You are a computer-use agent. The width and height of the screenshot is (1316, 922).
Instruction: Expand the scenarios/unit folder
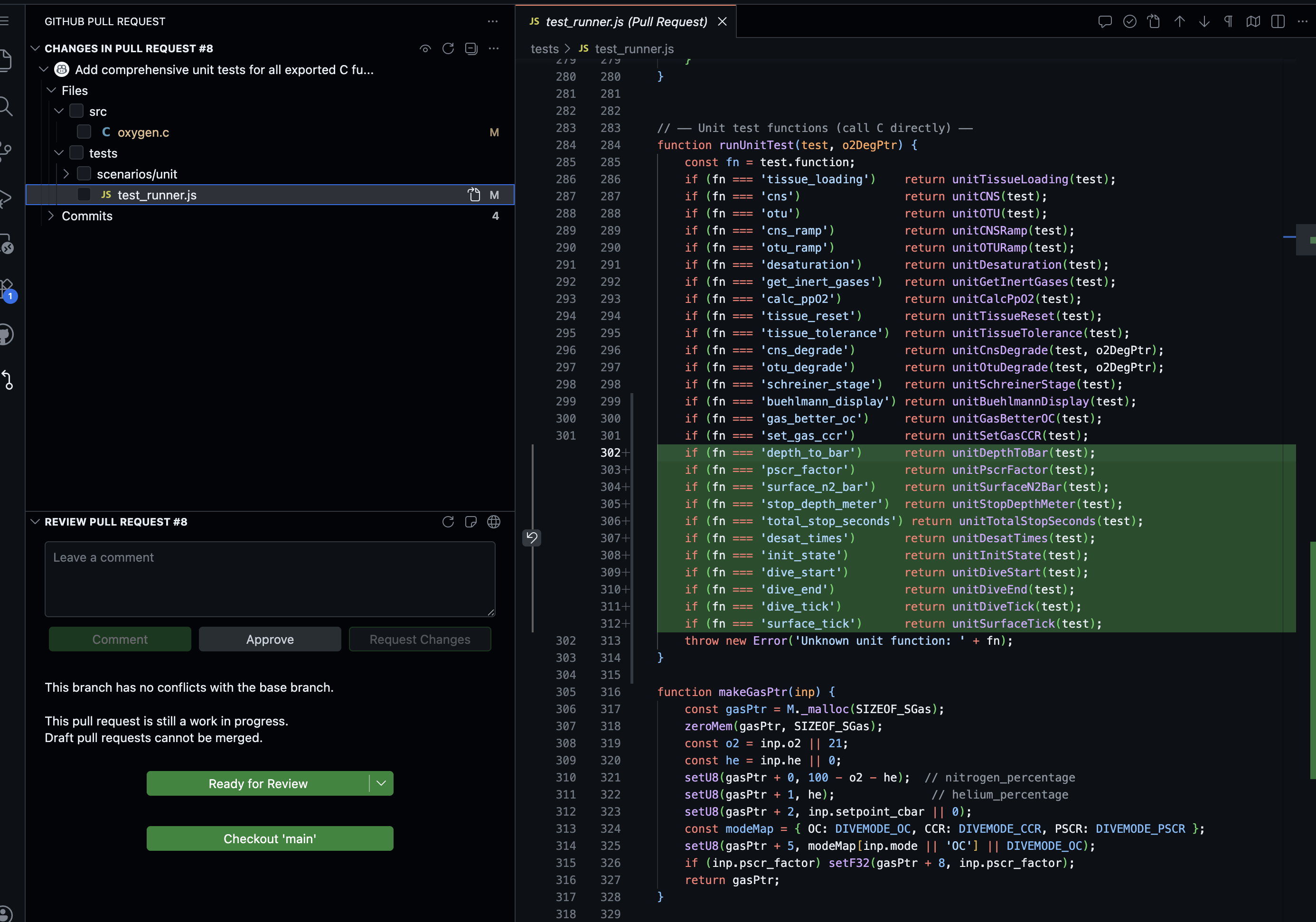(66, 174)
